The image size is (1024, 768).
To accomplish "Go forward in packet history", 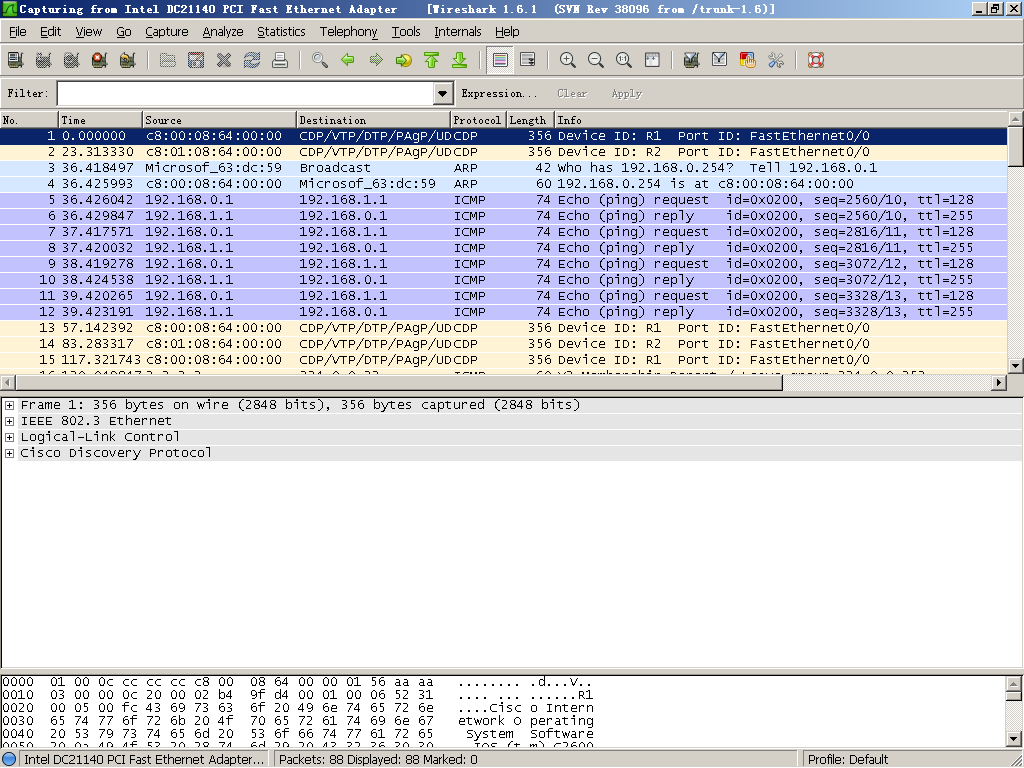I will (376, 60).
